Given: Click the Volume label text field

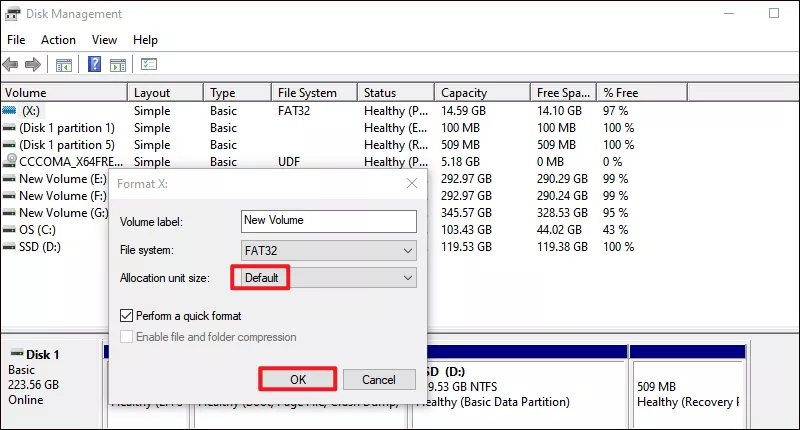Looking at the screenshot, I should tap(329, 221).
